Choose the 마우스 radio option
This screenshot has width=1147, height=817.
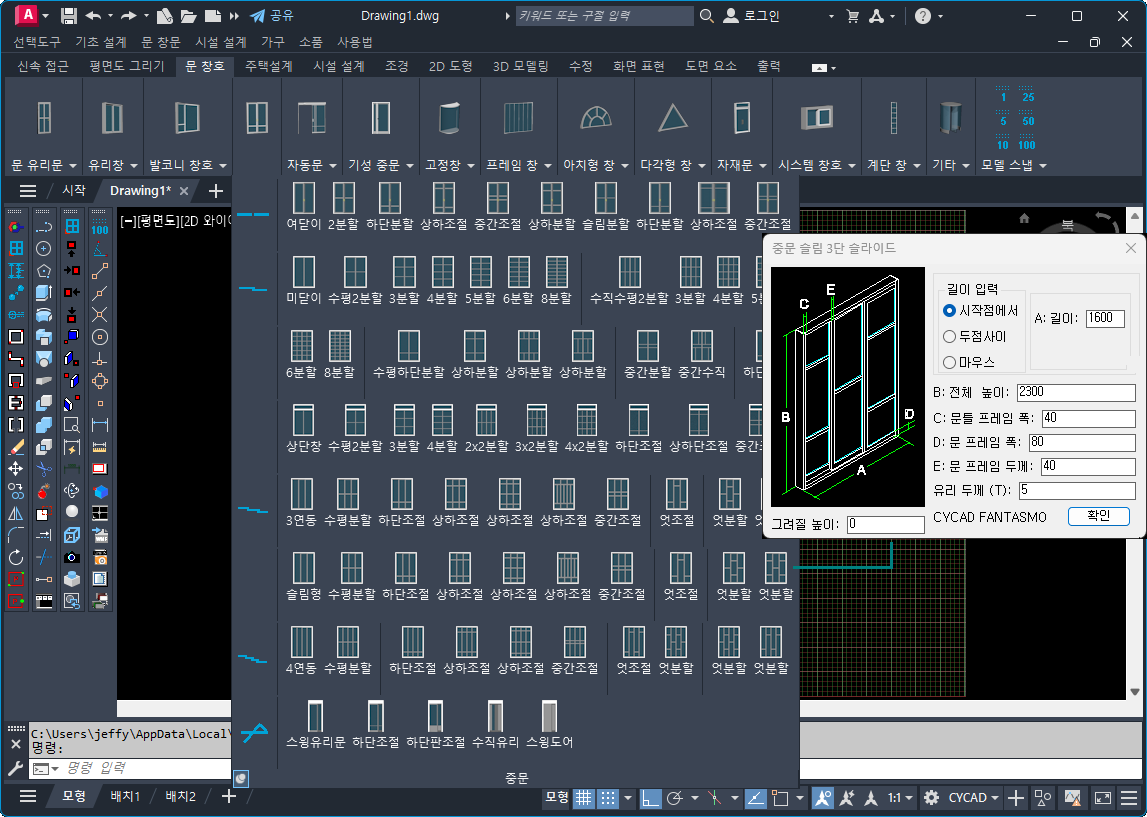(x=950, y=362)
